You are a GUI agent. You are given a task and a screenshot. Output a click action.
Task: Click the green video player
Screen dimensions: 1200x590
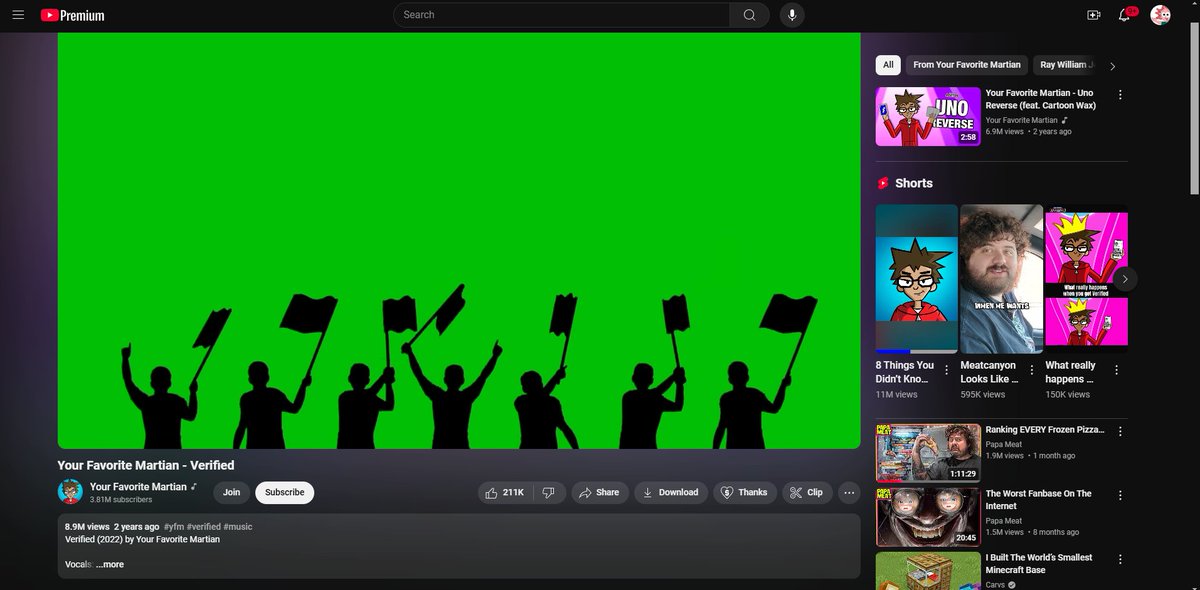[x=459, y=240]
